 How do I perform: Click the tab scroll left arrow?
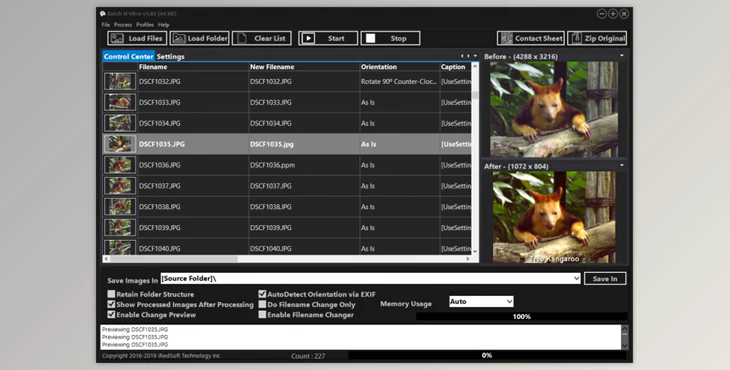point(462,56)
